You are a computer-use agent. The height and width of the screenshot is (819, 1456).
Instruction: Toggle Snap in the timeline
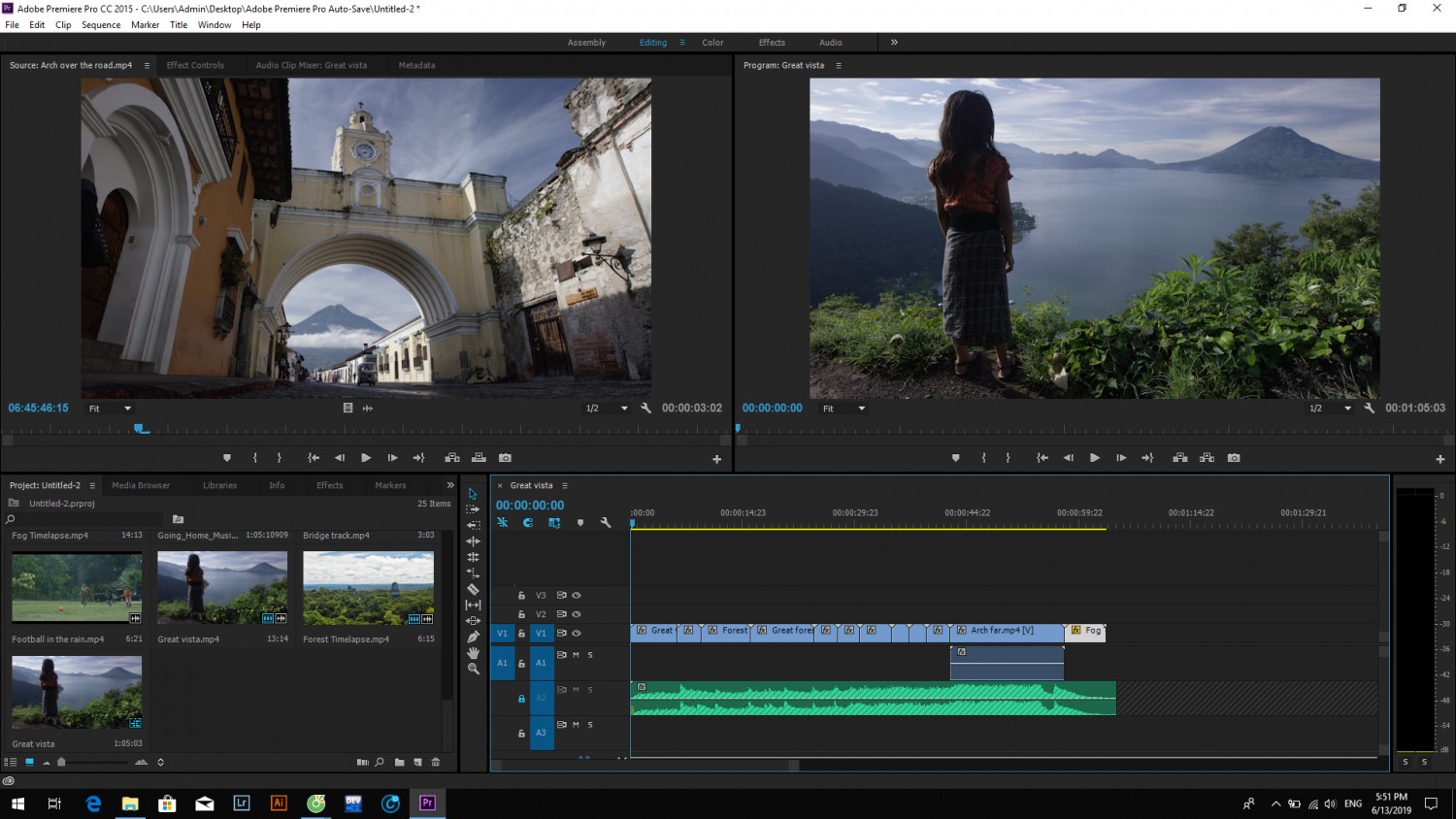point(528,522)
